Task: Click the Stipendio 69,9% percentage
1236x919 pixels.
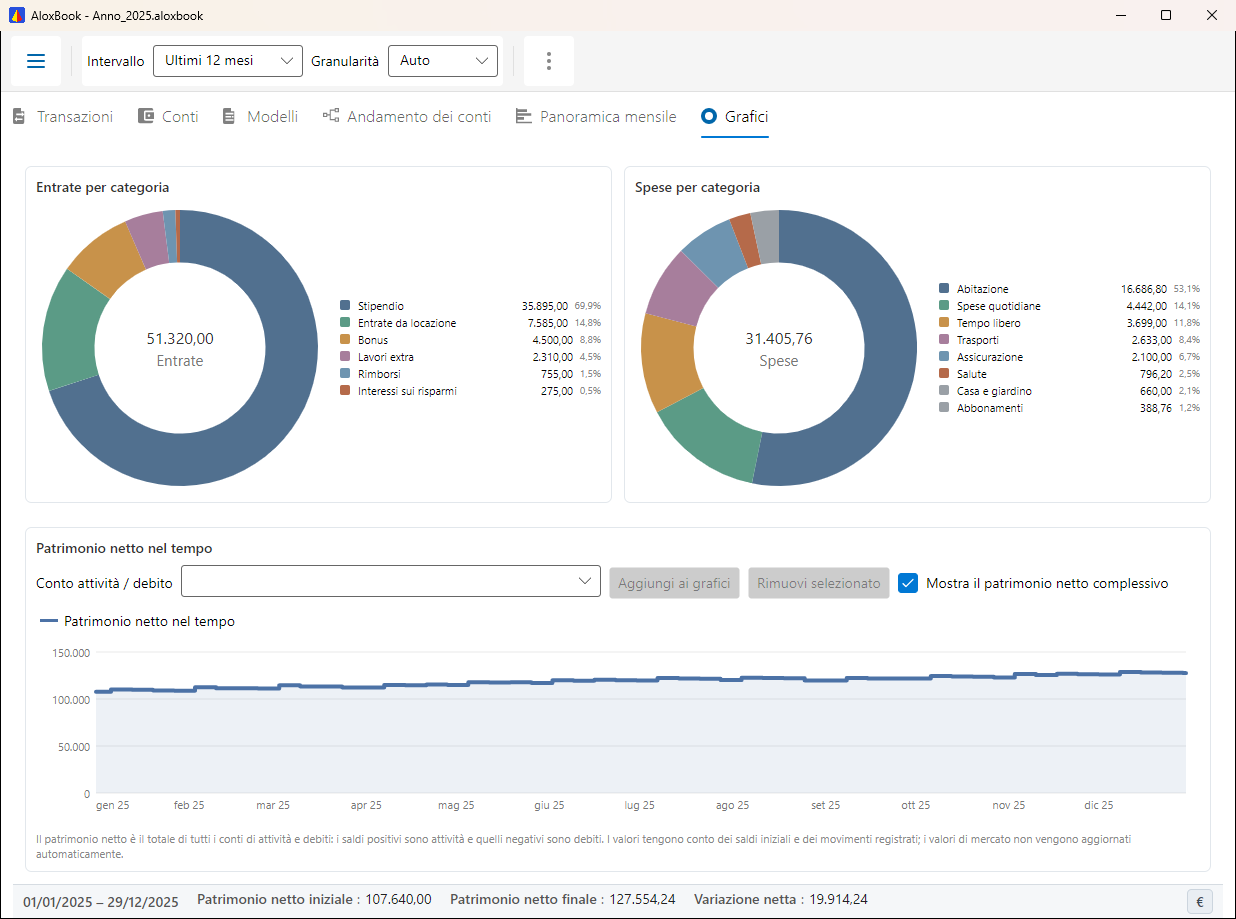Action: (588, 306)
